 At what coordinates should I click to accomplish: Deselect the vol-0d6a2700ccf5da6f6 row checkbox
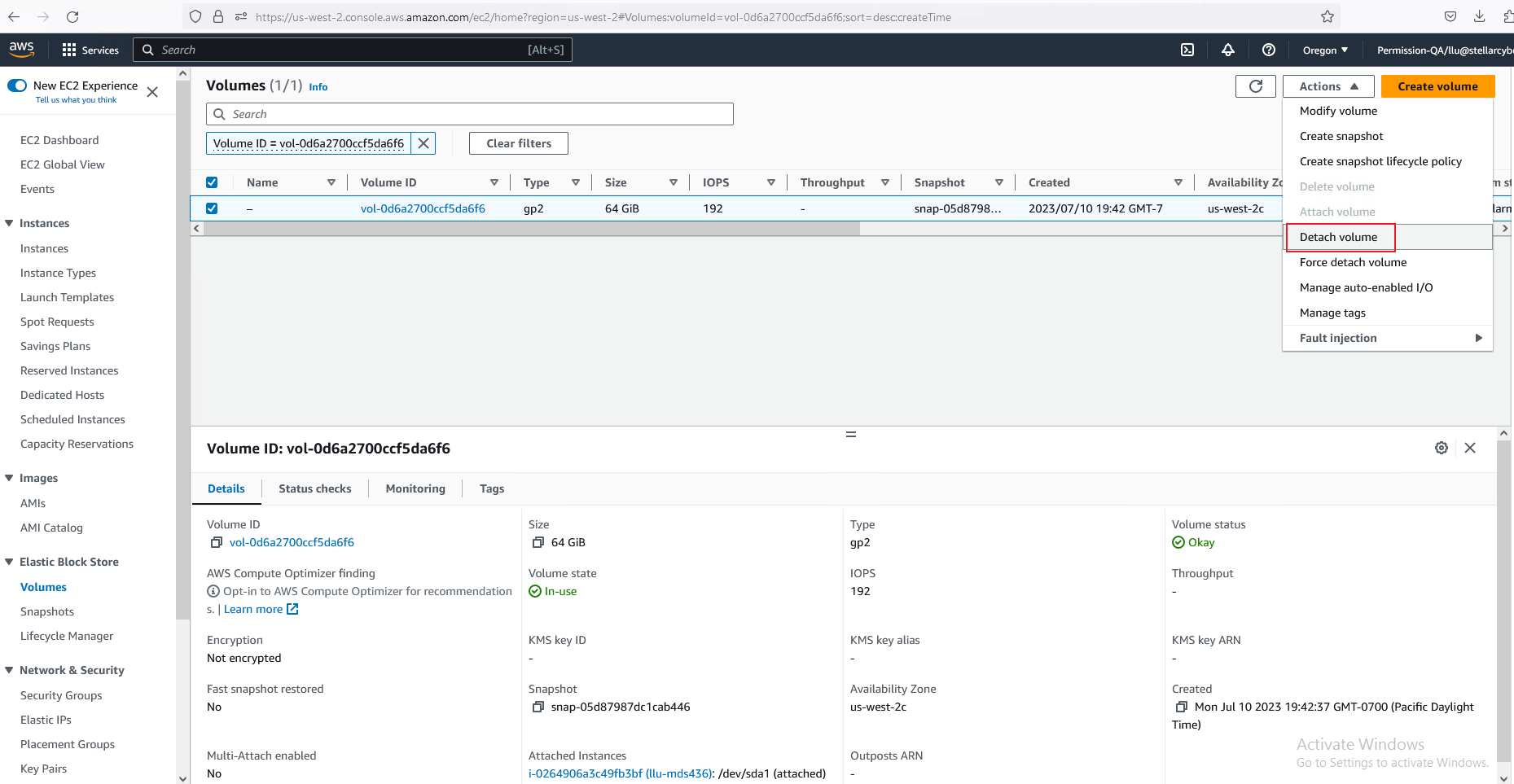212,208
